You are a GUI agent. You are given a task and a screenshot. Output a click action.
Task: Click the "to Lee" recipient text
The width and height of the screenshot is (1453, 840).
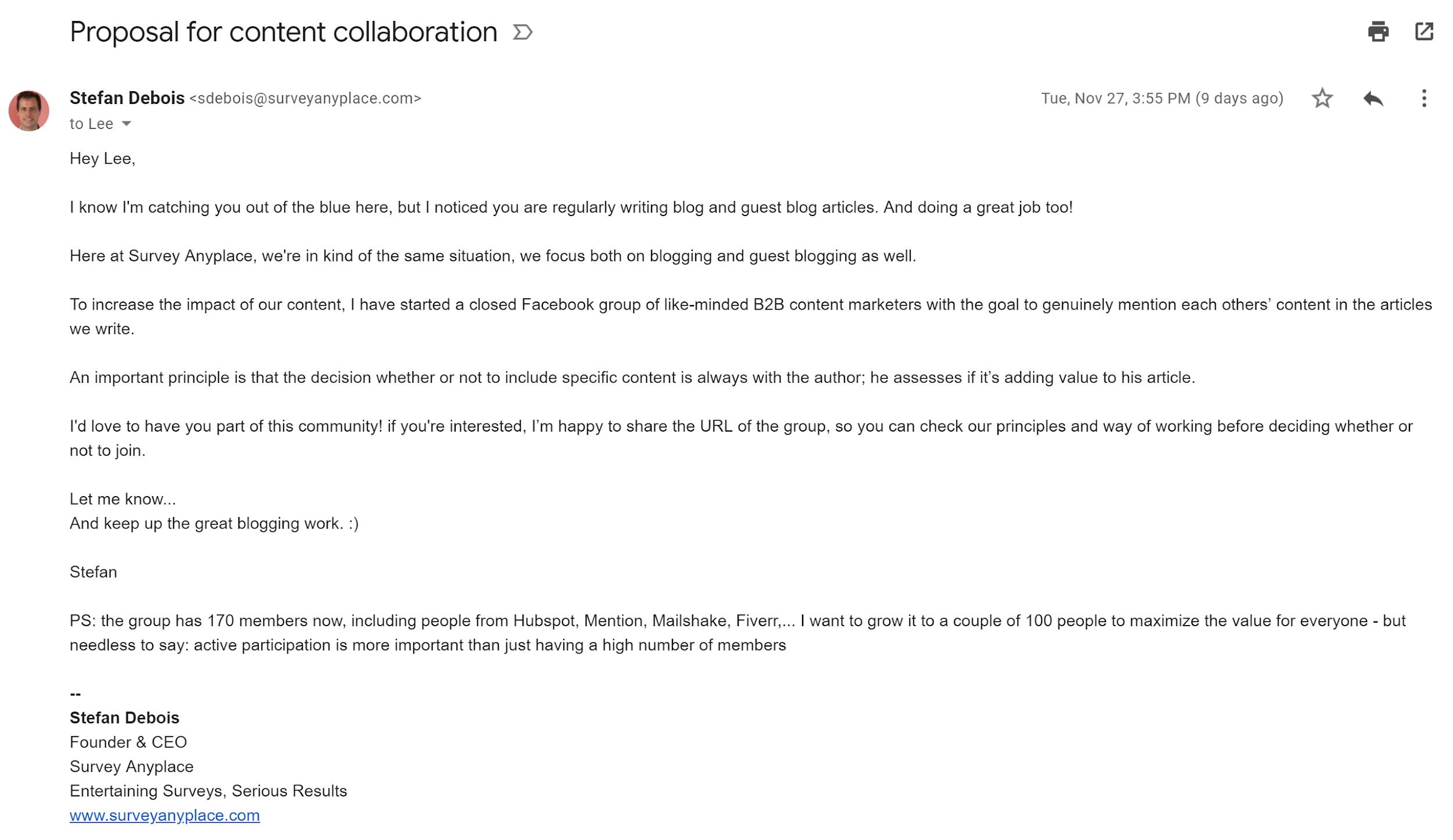click(x=91, y=124)
